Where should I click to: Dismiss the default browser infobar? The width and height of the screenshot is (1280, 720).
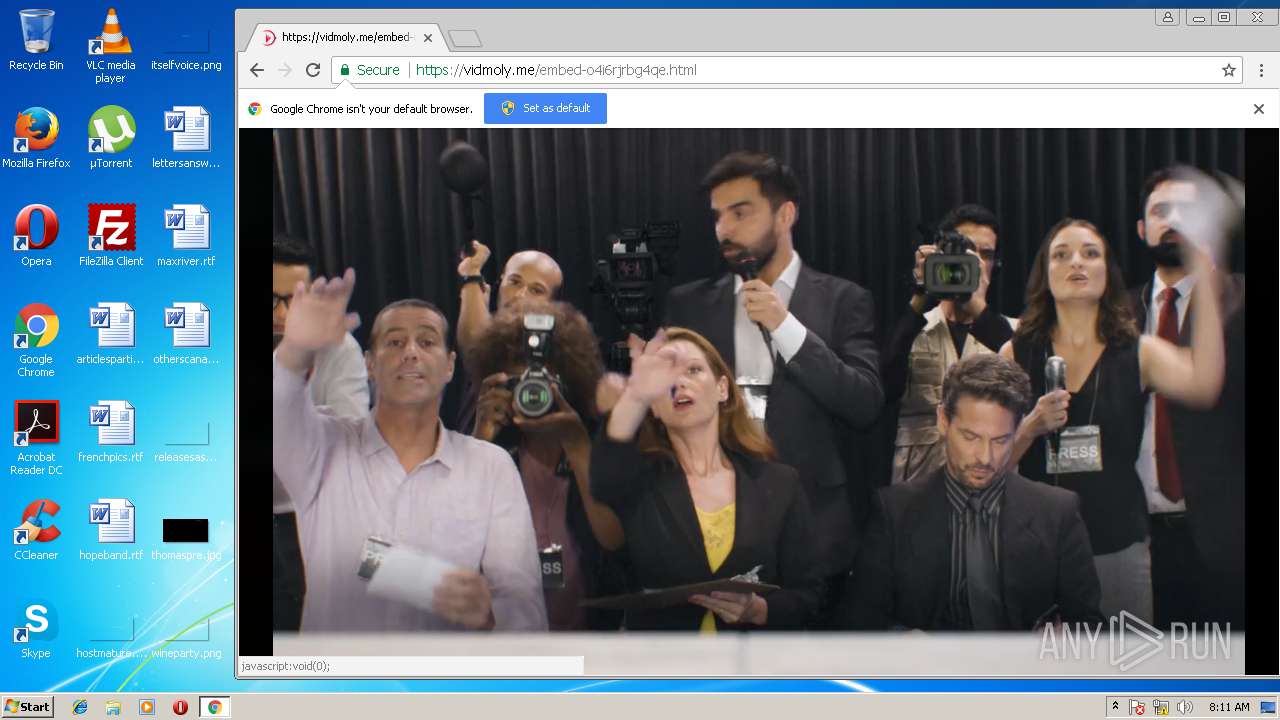(1259, 109)
